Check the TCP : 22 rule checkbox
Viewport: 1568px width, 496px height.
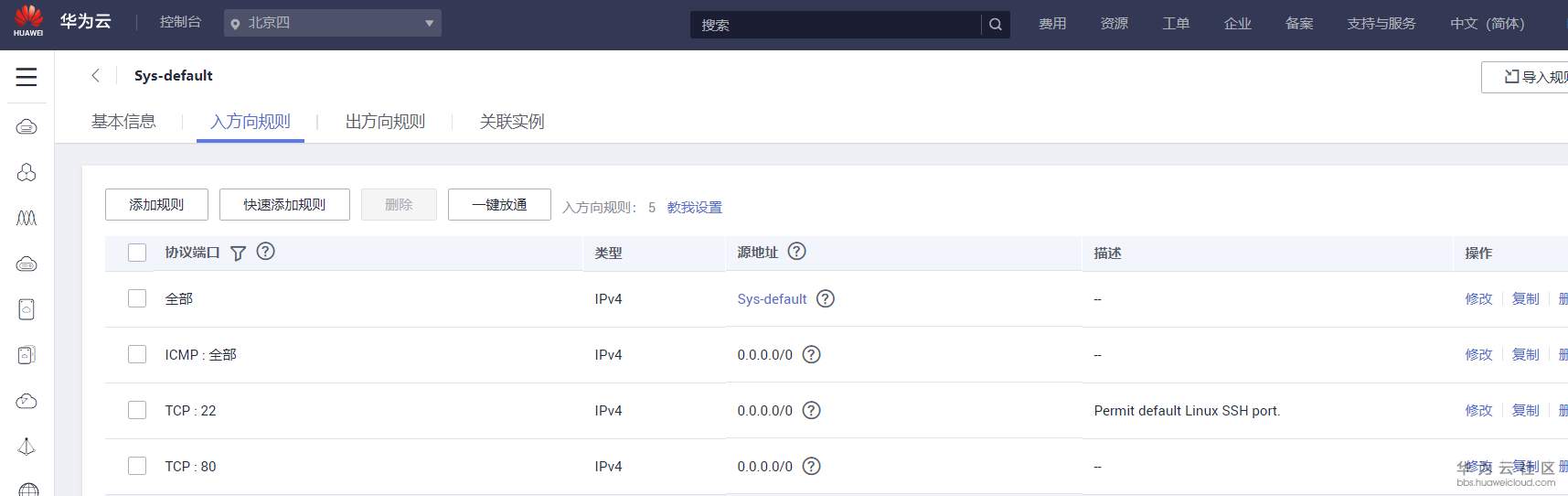pos(137,410)
